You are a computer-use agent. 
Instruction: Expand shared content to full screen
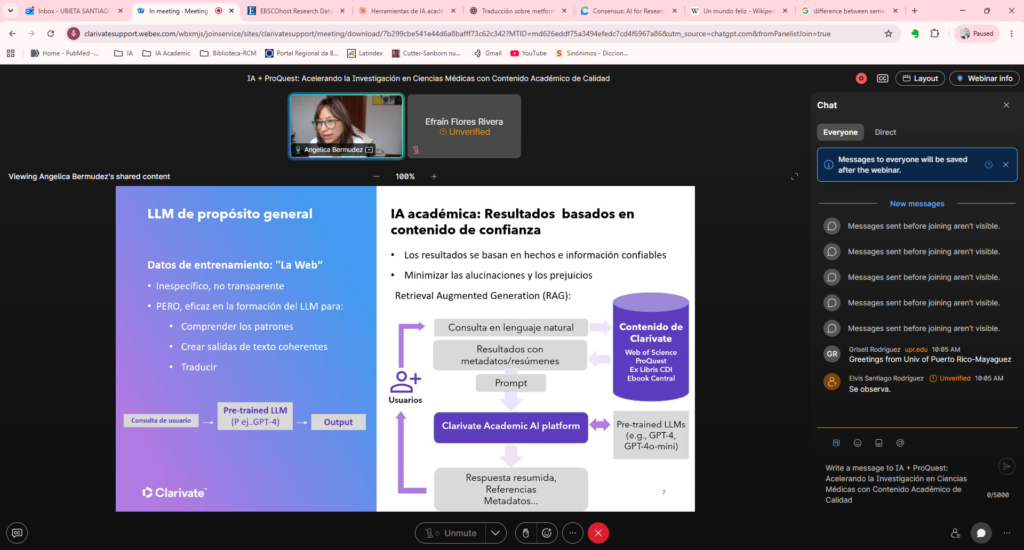click(794, 176)
